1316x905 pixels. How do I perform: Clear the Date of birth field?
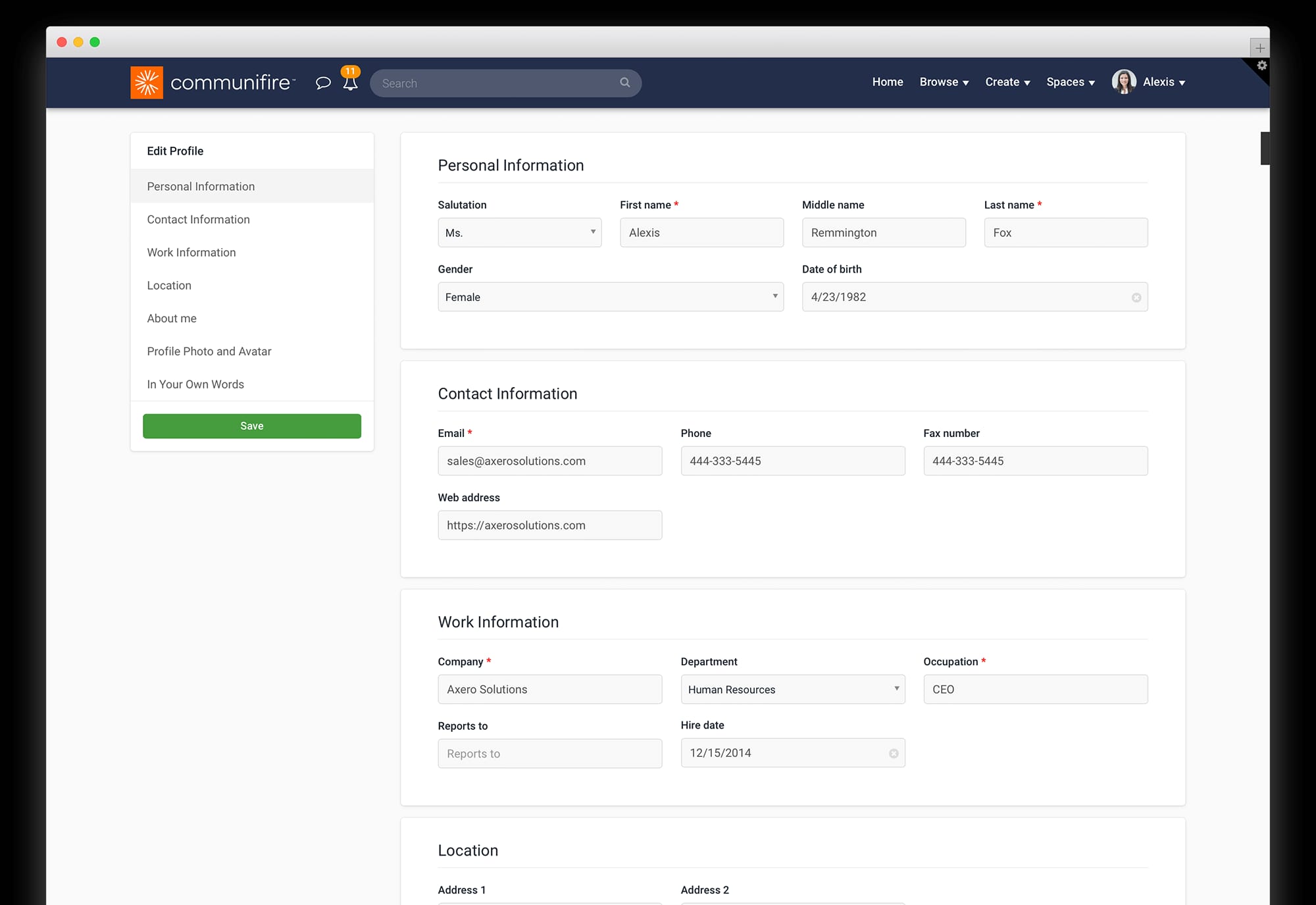point(1136,297)
